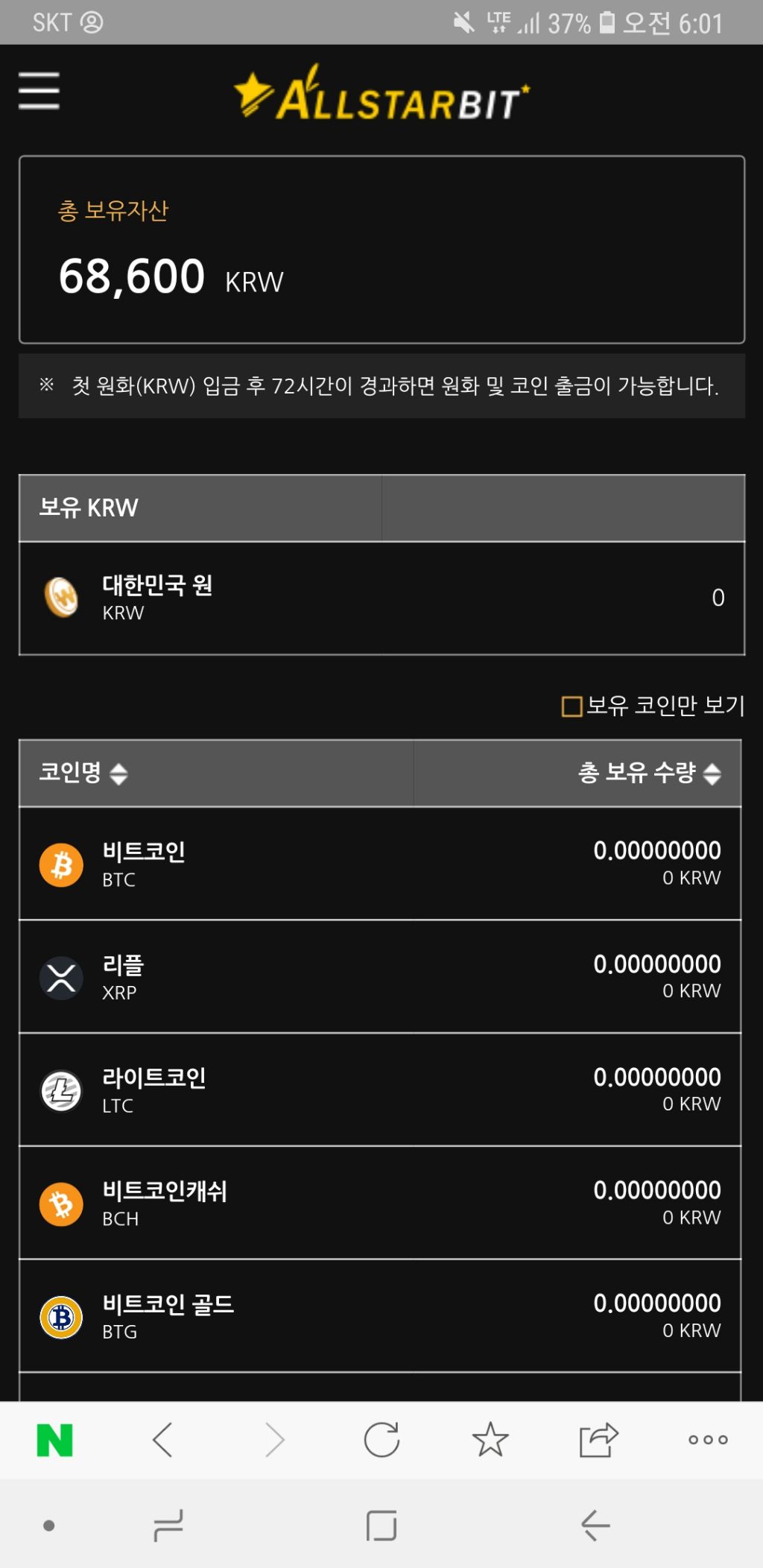Tap the KRW won coin icon
Screen dimensions: 763x1568
(61, 598)
